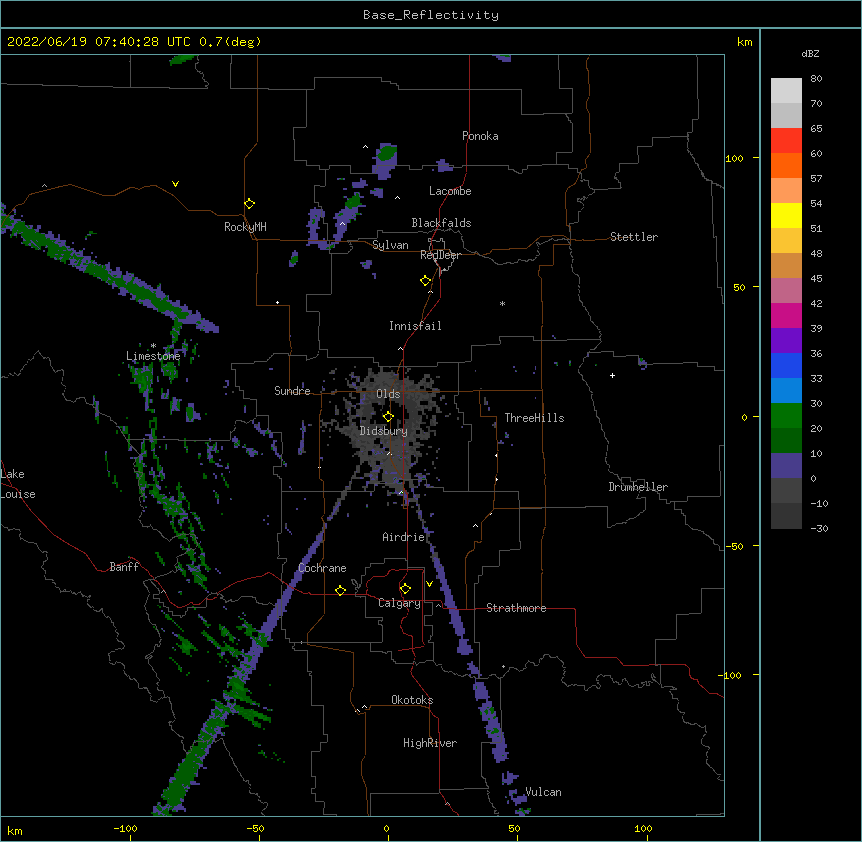Click the Banff label
Screen dimensions: 862x842
tap(124, 567)
